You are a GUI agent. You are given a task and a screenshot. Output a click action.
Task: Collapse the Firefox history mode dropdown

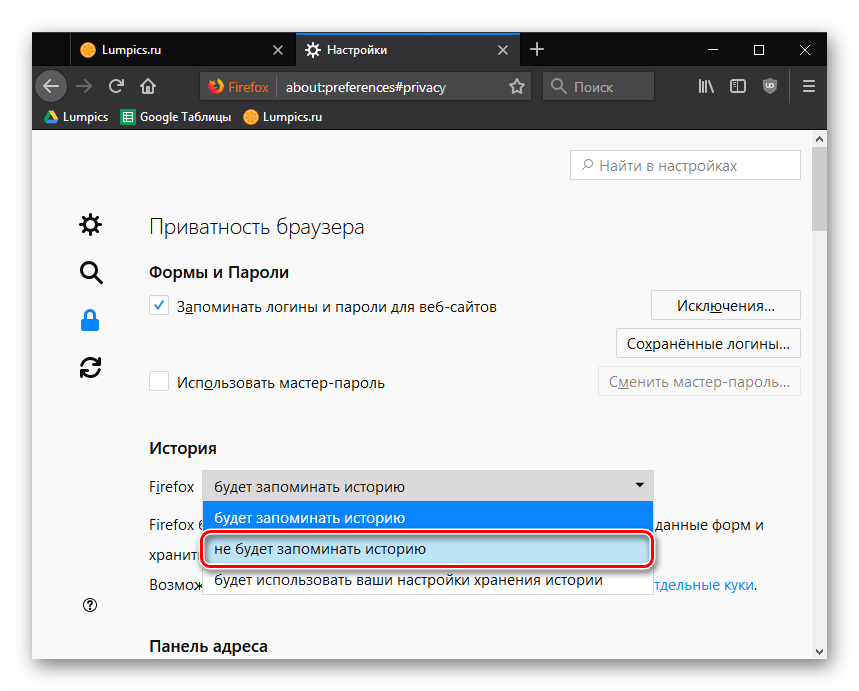click(428, 486)
